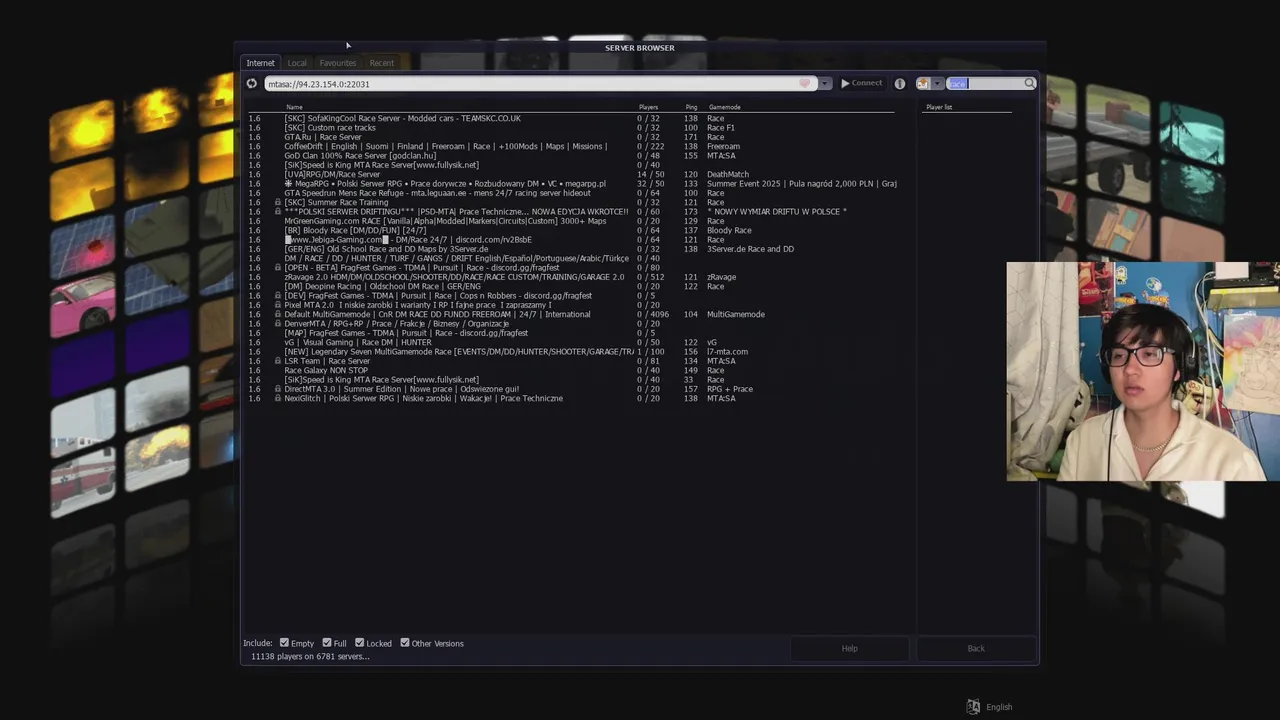This screenshot has height=720, width=1280.
Task: Click lock icon on Pixel MTA 2.0 row
Action: [278, 305]
